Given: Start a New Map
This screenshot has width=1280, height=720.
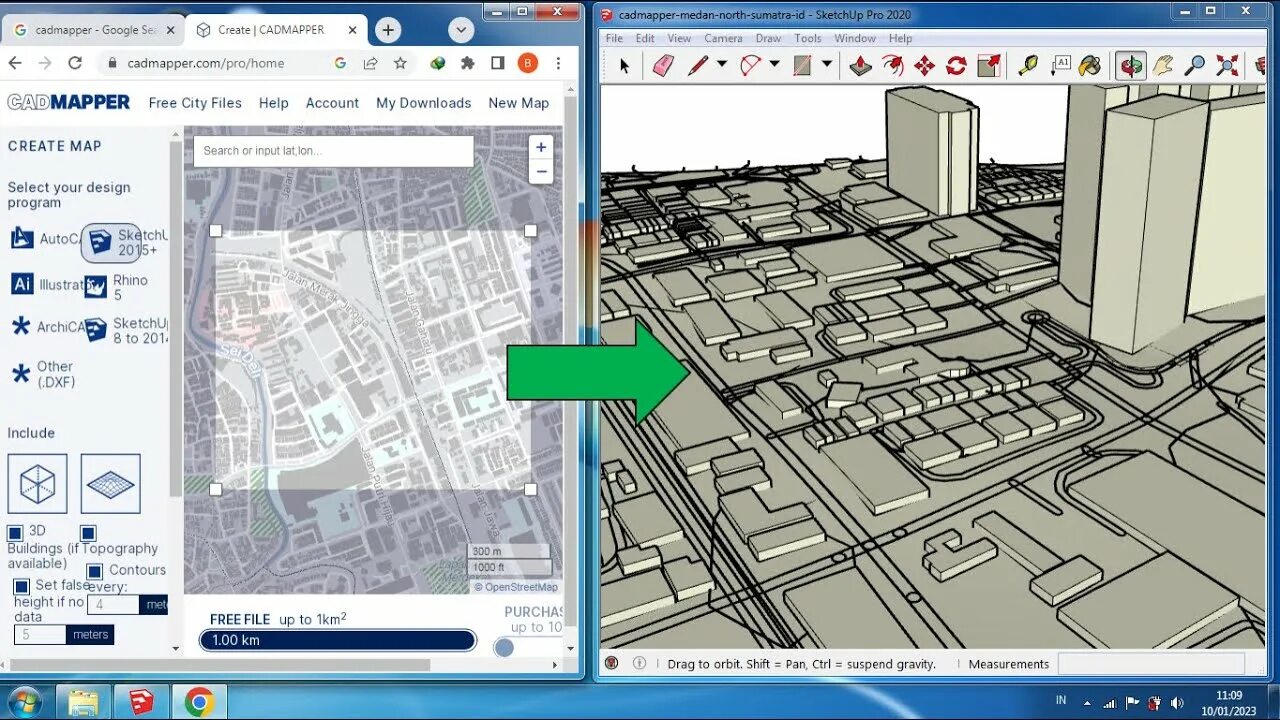Looking at the screenshot, I should click(518, 103).
